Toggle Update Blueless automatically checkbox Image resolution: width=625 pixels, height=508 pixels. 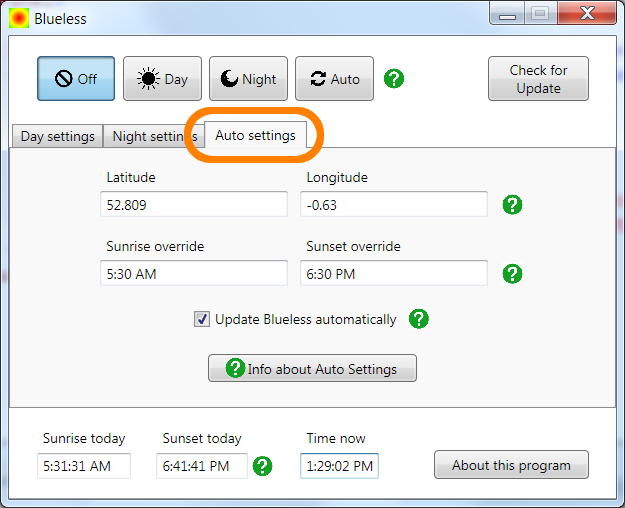tap(202, 320)
